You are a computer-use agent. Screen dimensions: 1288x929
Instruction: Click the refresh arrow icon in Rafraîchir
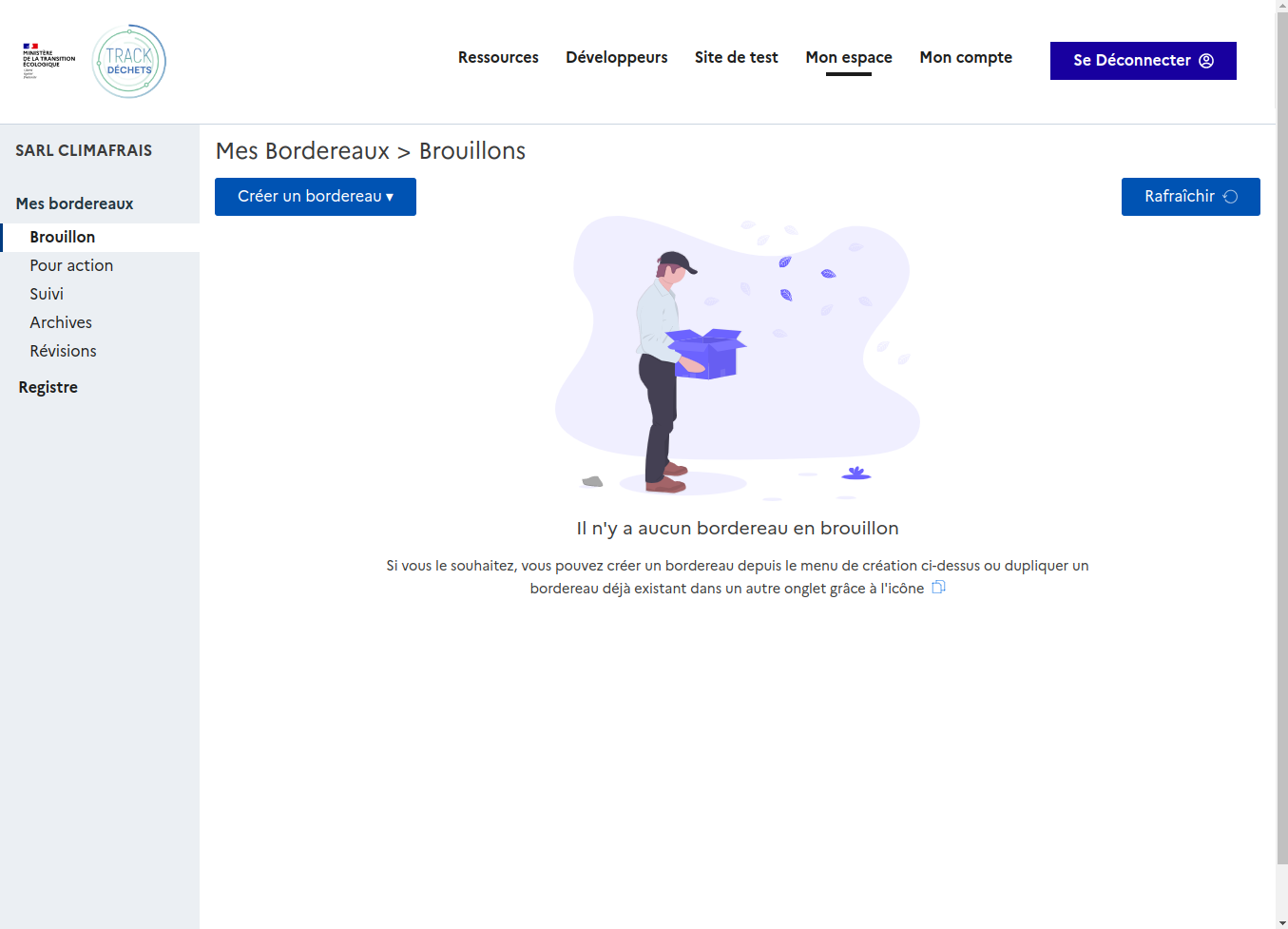point(1230,197)
